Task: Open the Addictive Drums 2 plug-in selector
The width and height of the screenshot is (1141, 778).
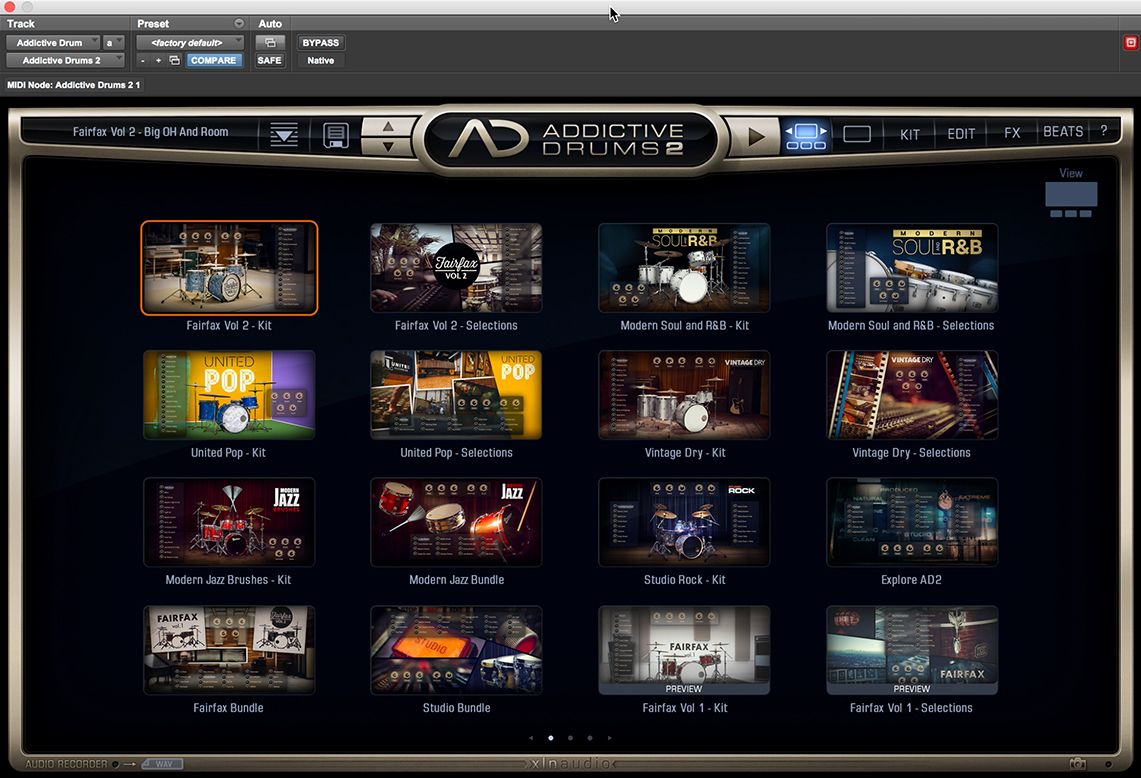Action: point(65,60)
